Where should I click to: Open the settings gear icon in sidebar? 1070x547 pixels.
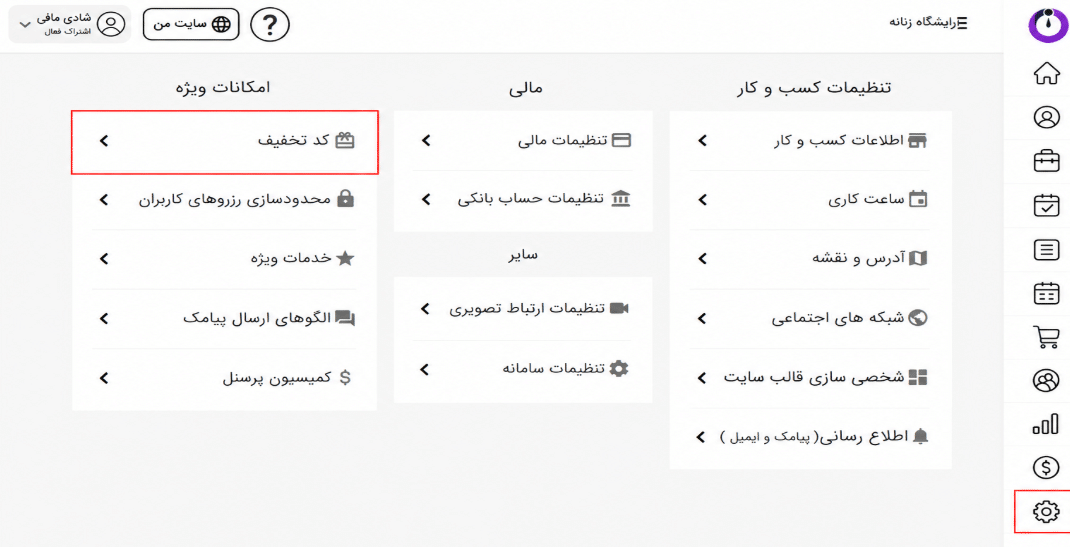pyautogui.click(x=1046, y=512)
